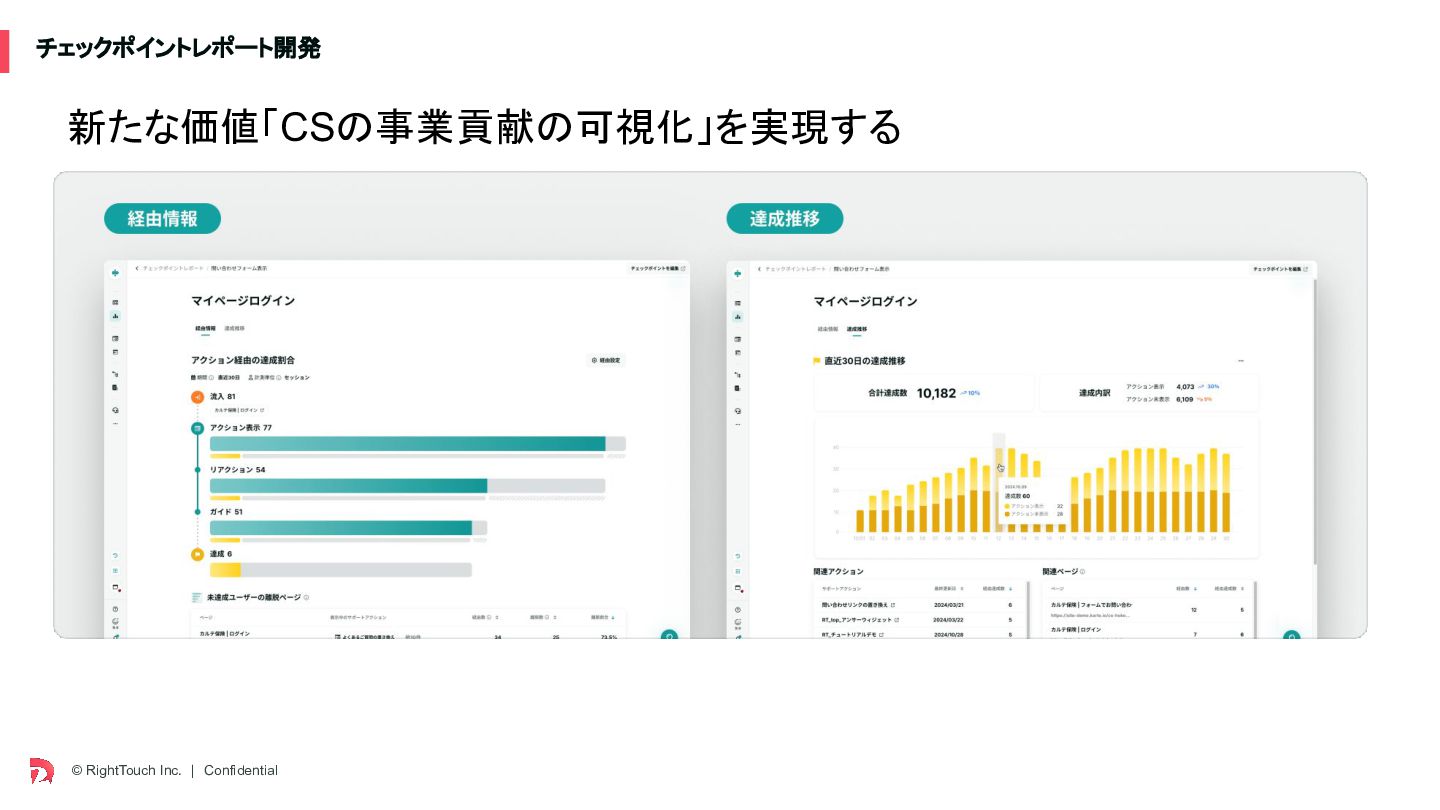Click the yellow flag icon beside 直近30日の達成推移
Viewport: 1440px width, 810px height.
817,361
